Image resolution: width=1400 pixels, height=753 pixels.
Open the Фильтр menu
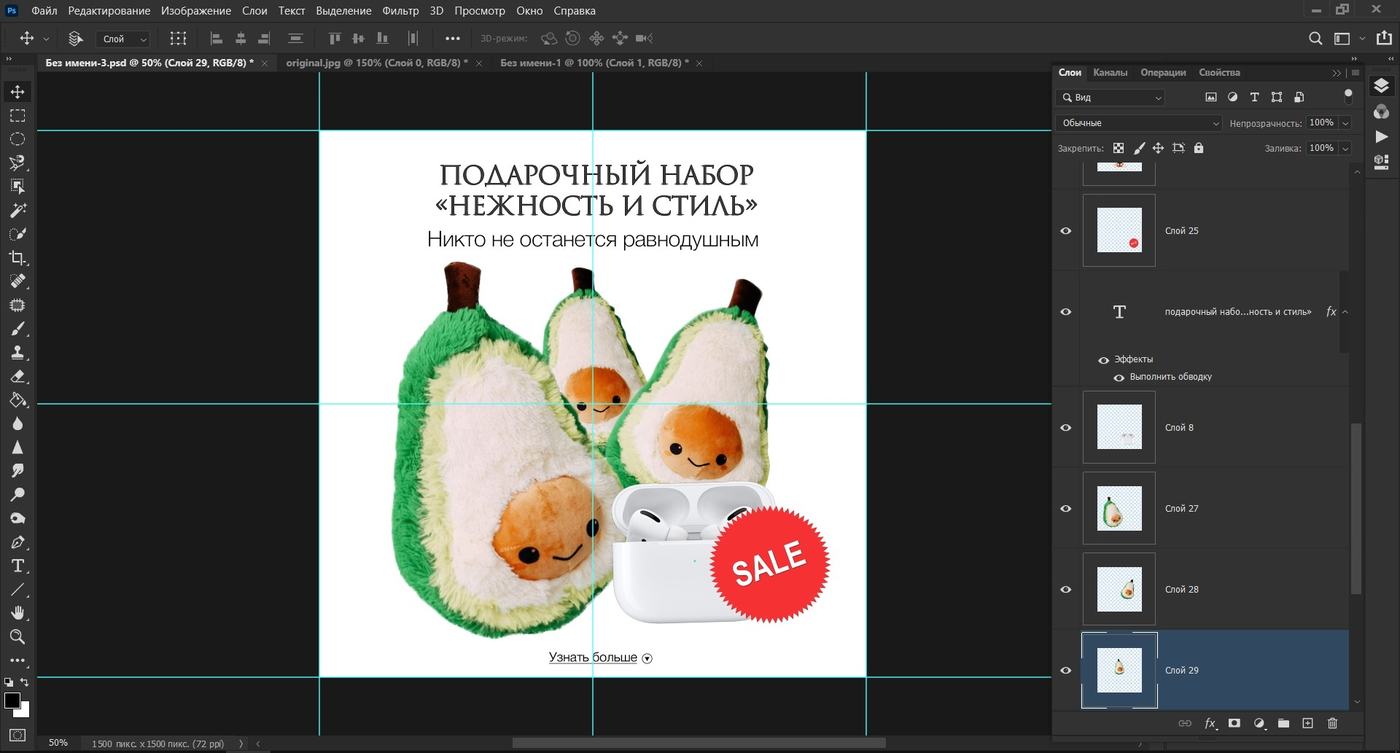[400, 11]
